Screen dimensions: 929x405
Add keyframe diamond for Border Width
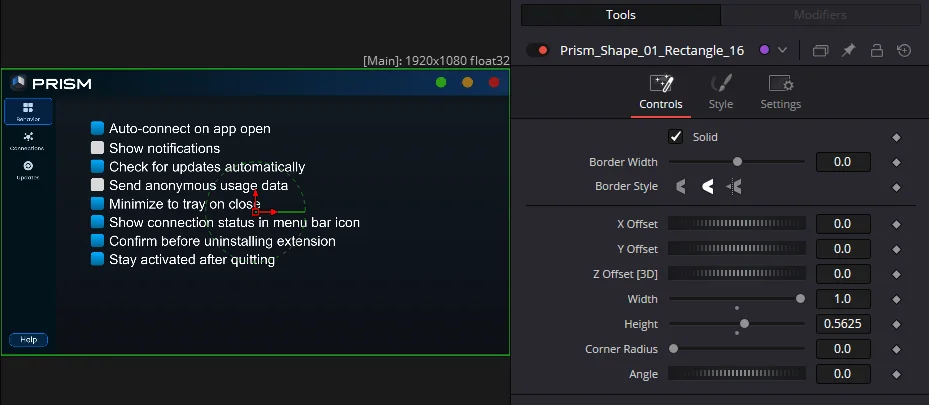pos(896,162)
